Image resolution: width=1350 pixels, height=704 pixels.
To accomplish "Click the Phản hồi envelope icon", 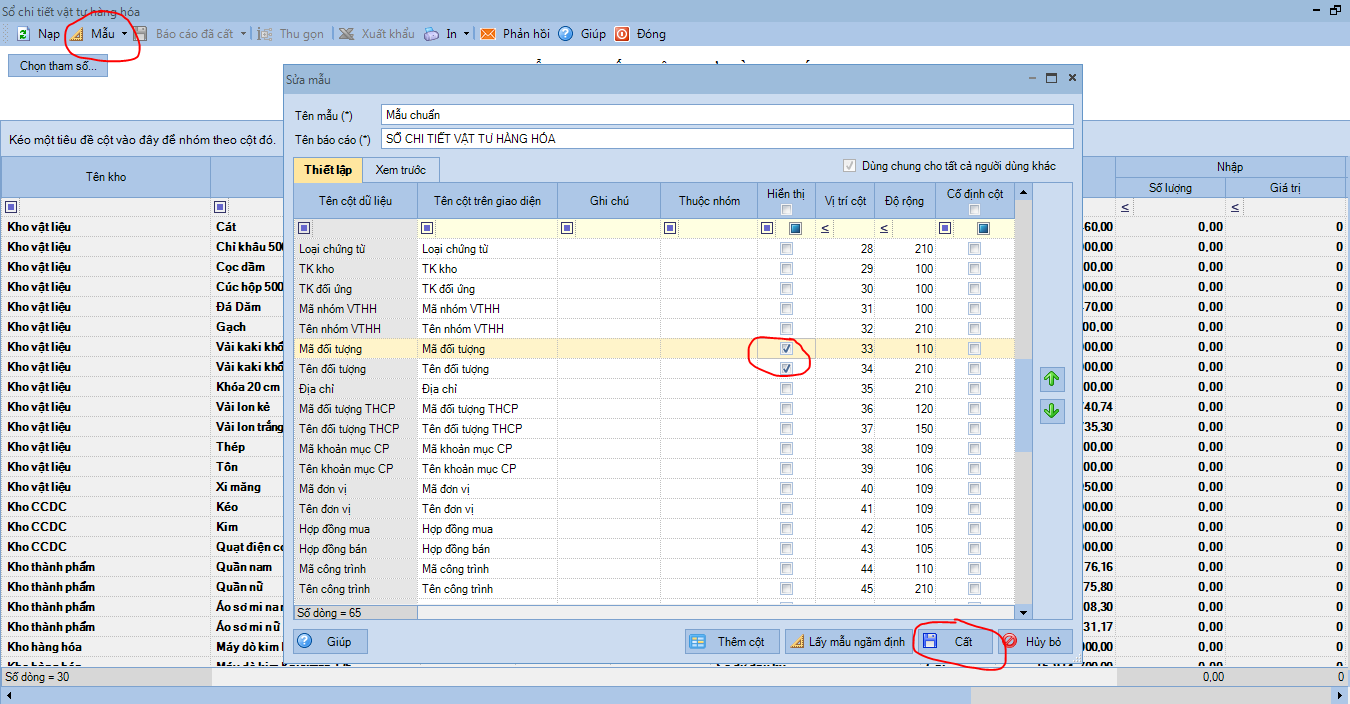I will point(488,34).
